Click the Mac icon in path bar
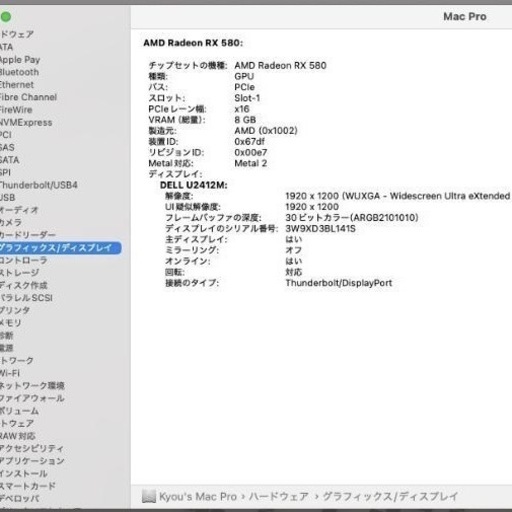Screen dimensions: 512x512 tap(149, 496)
